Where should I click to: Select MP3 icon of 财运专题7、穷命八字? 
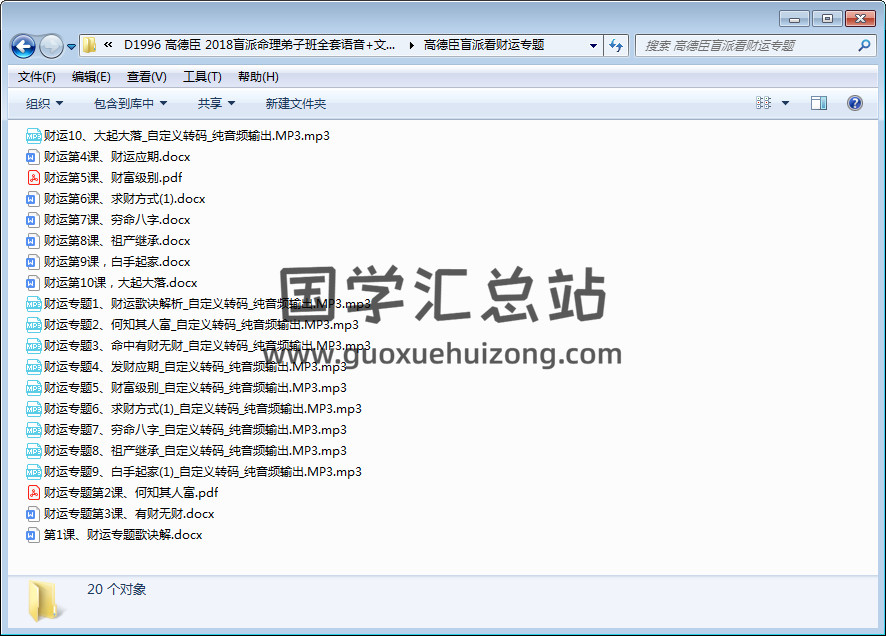[33, 430]
